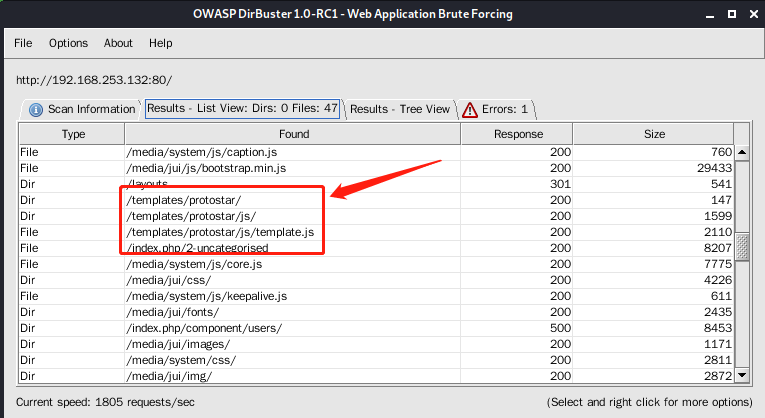Click the red warning icon on Errors tab
This screenshot has width=765, height=418.
click(x=470, y=110)
